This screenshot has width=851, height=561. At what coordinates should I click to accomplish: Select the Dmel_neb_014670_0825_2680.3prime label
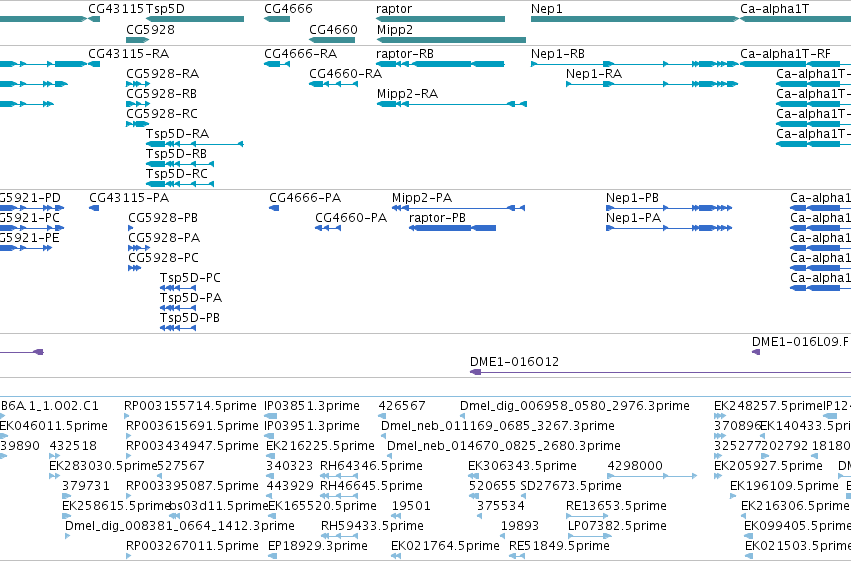tap(504, 446)
